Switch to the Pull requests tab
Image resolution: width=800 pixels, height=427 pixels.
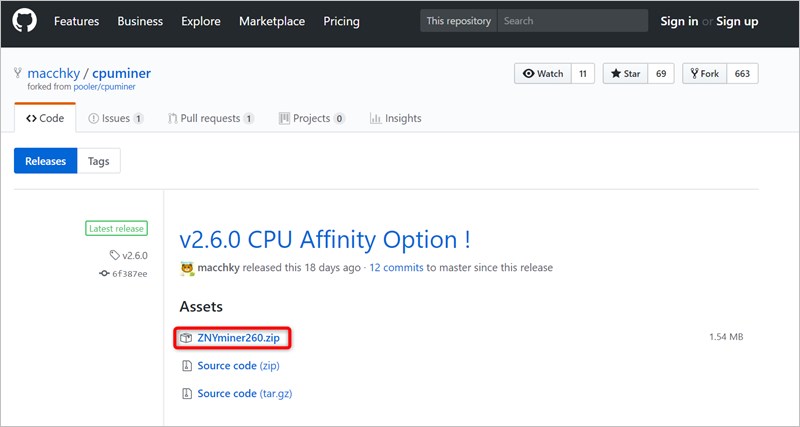point(211,118)
